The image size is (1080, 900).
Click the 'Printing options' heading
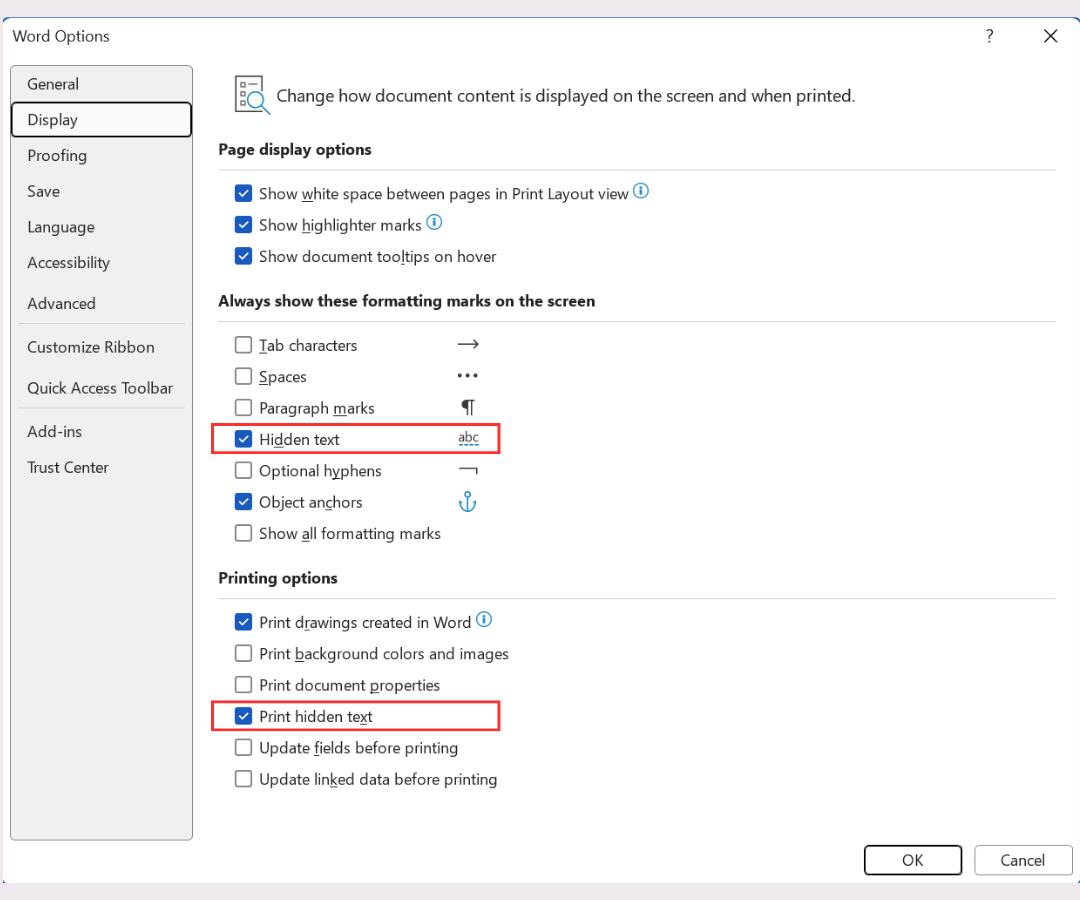(x=278, y=578)
